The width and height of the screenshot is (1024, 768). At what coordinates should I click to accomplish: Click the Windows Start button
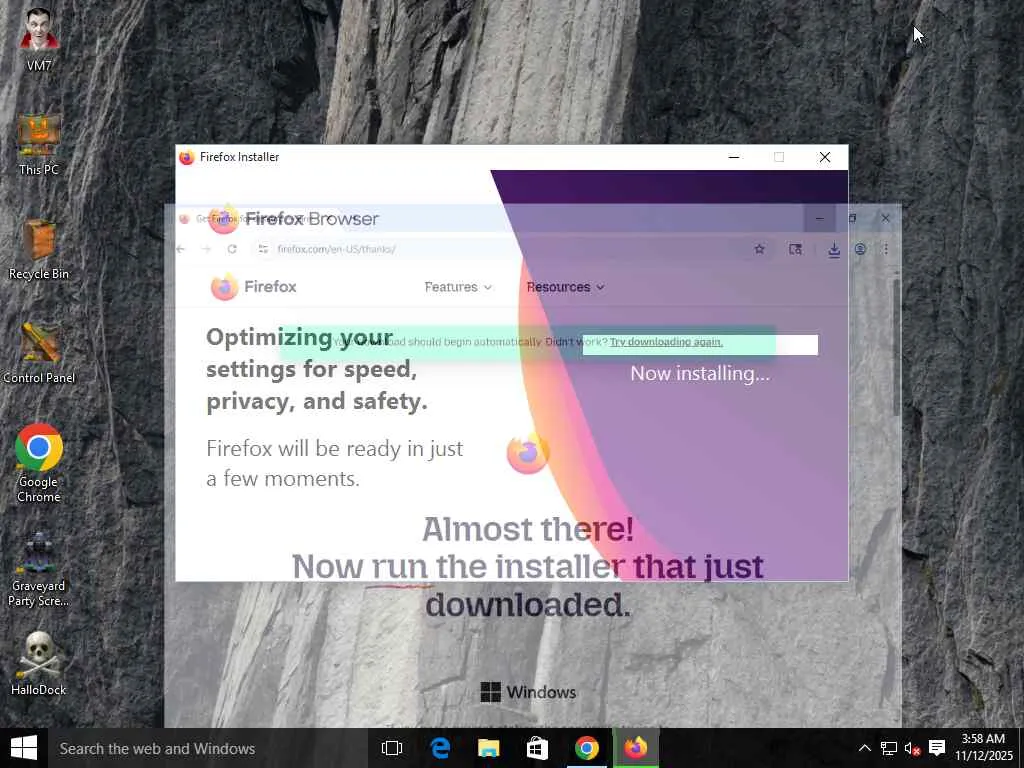tap(24, 748)
